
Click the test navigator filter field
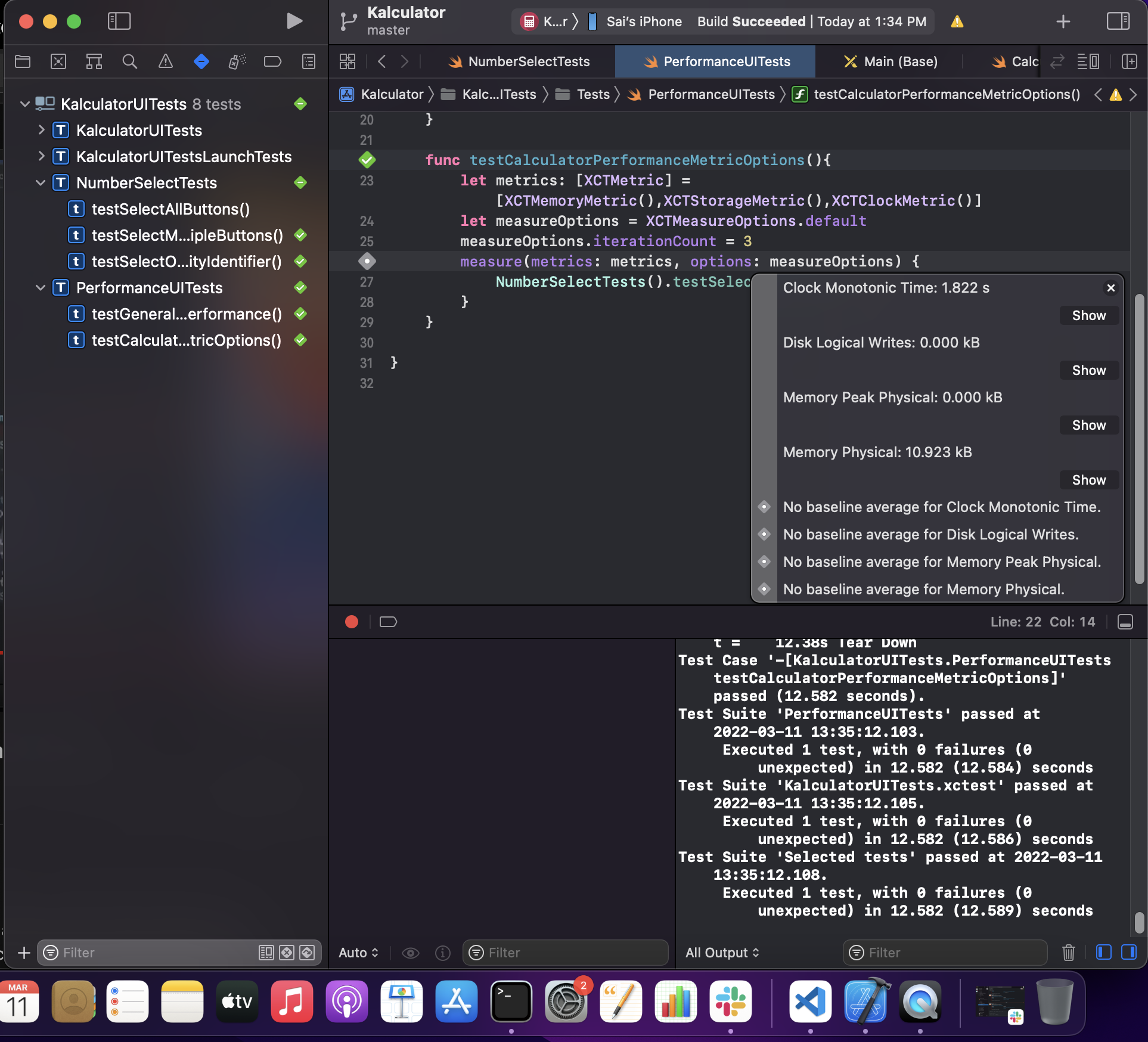coord(149,953)
